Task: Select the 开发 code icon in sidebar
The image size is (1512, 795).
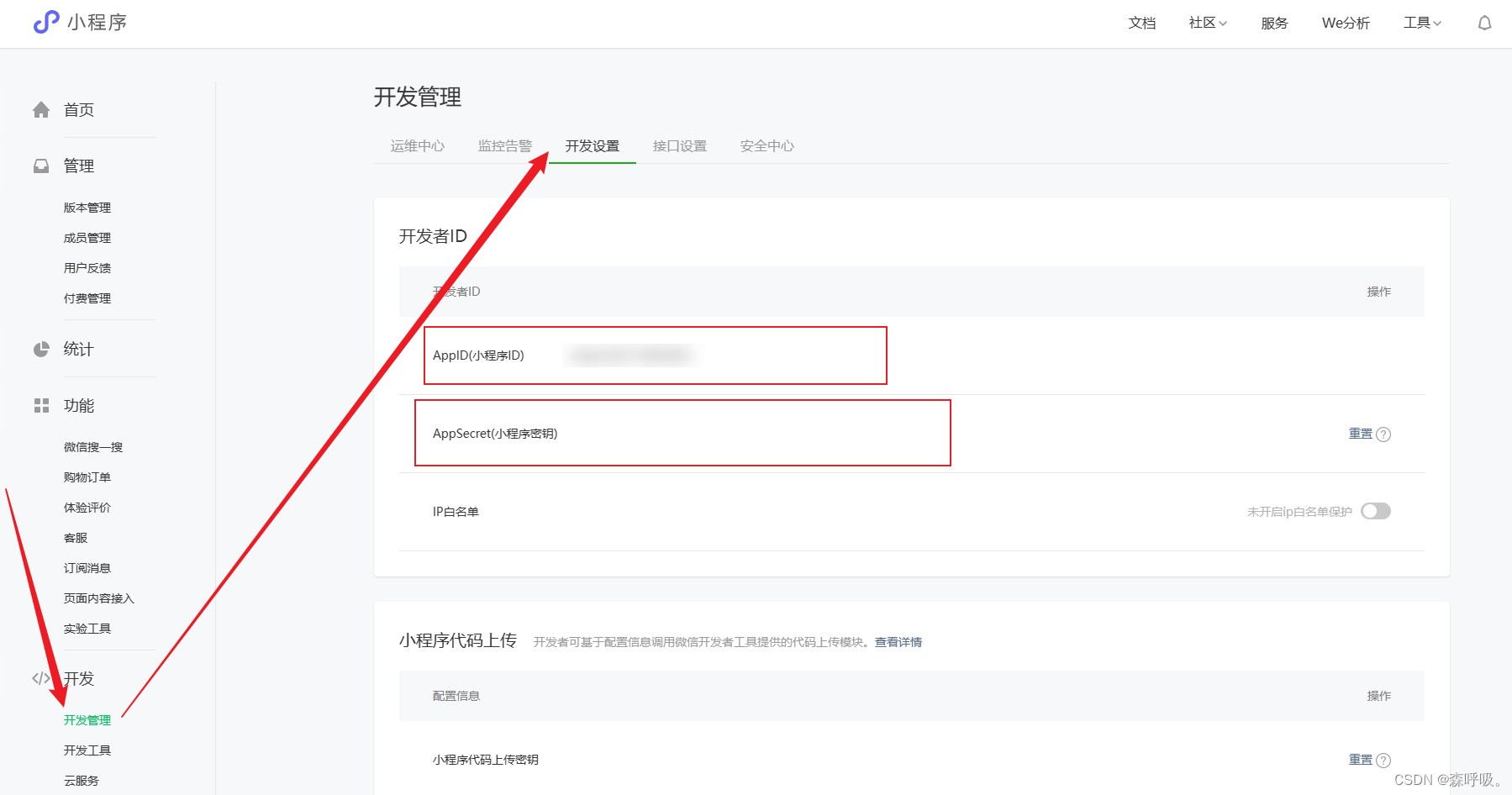Action: [x=40, y=678]
